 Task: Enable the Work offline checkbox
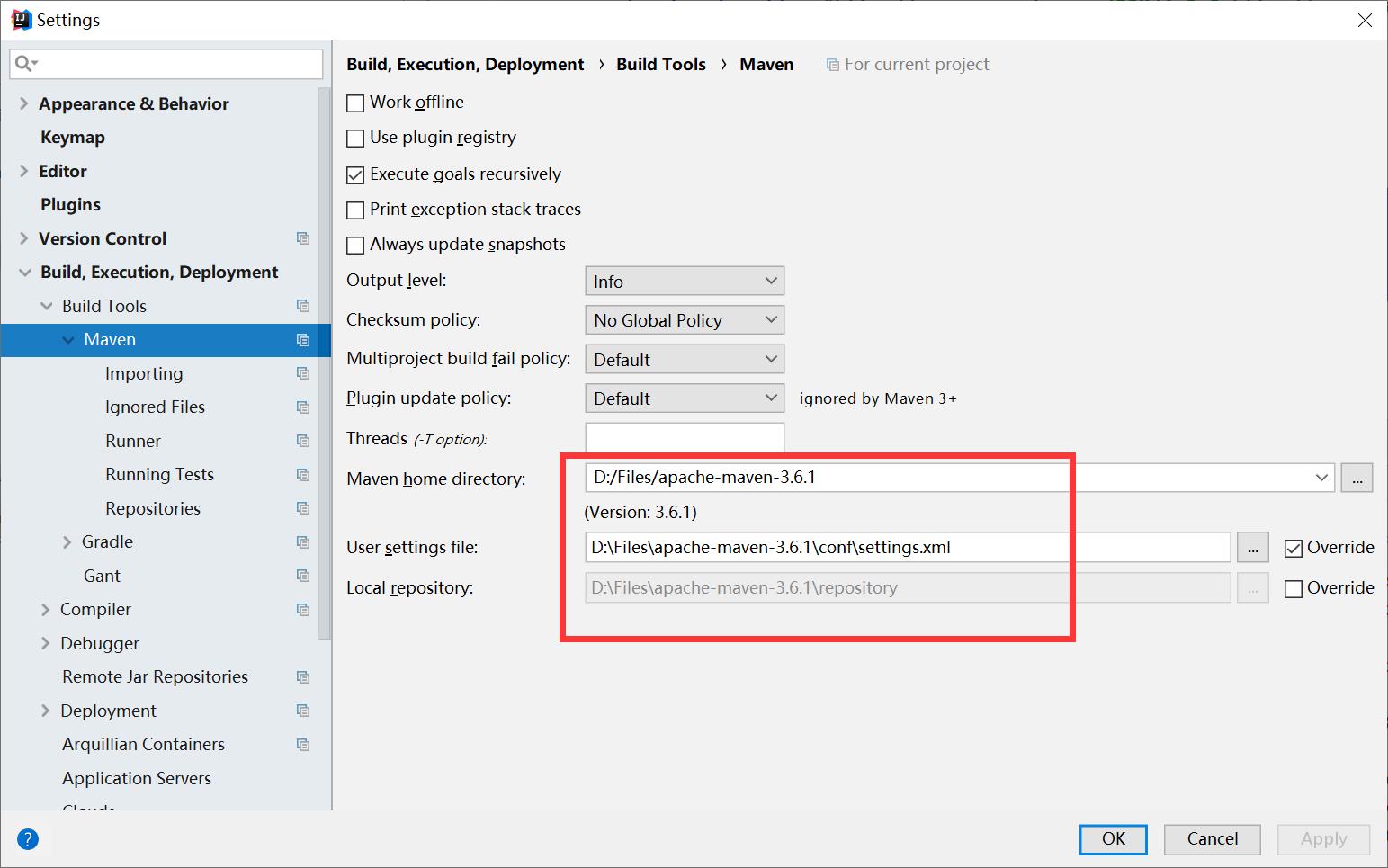point(355,103)
